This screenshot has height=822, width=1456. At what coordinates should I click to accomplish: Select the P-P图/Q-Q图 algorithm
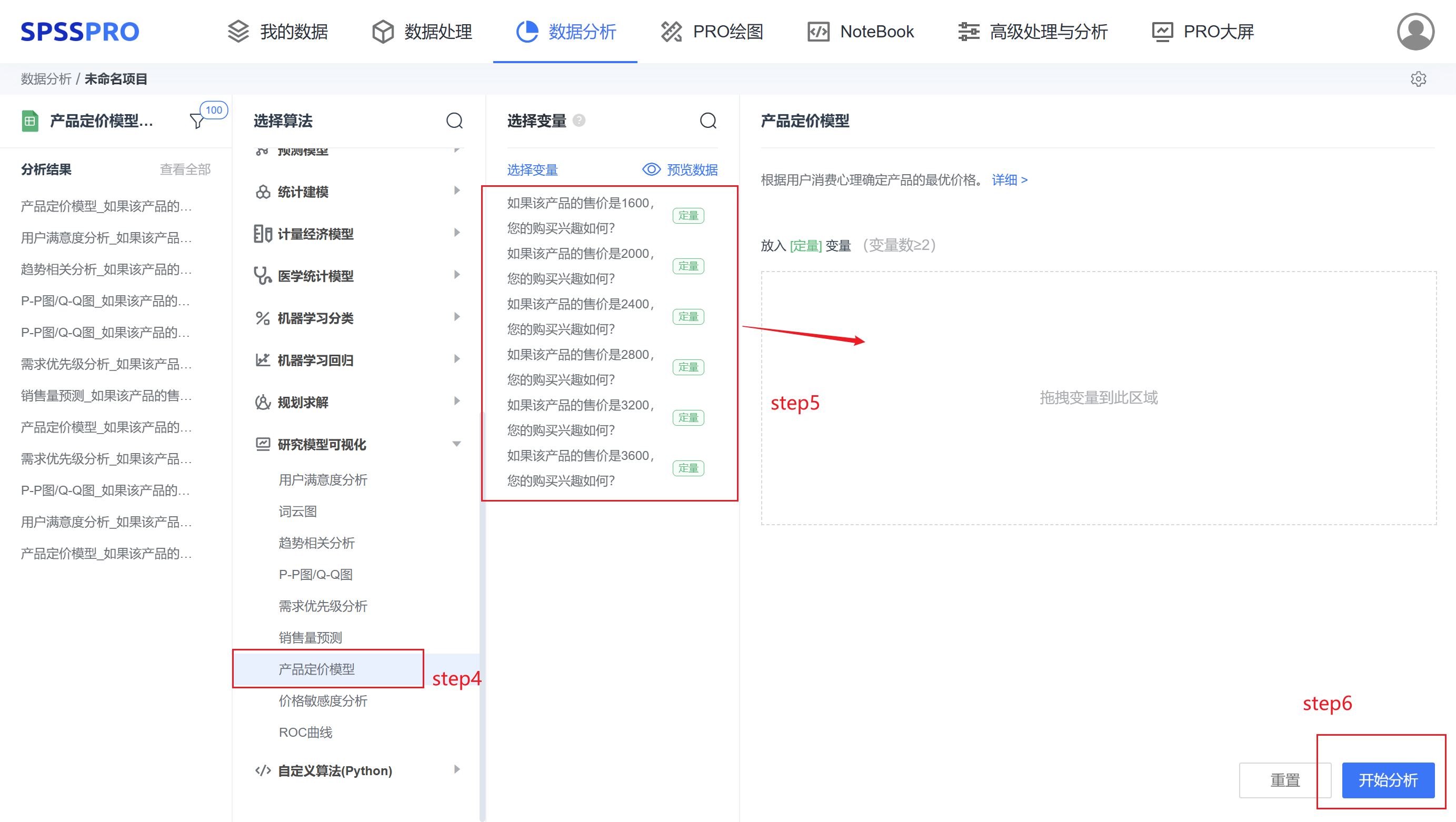pos(315,575)
